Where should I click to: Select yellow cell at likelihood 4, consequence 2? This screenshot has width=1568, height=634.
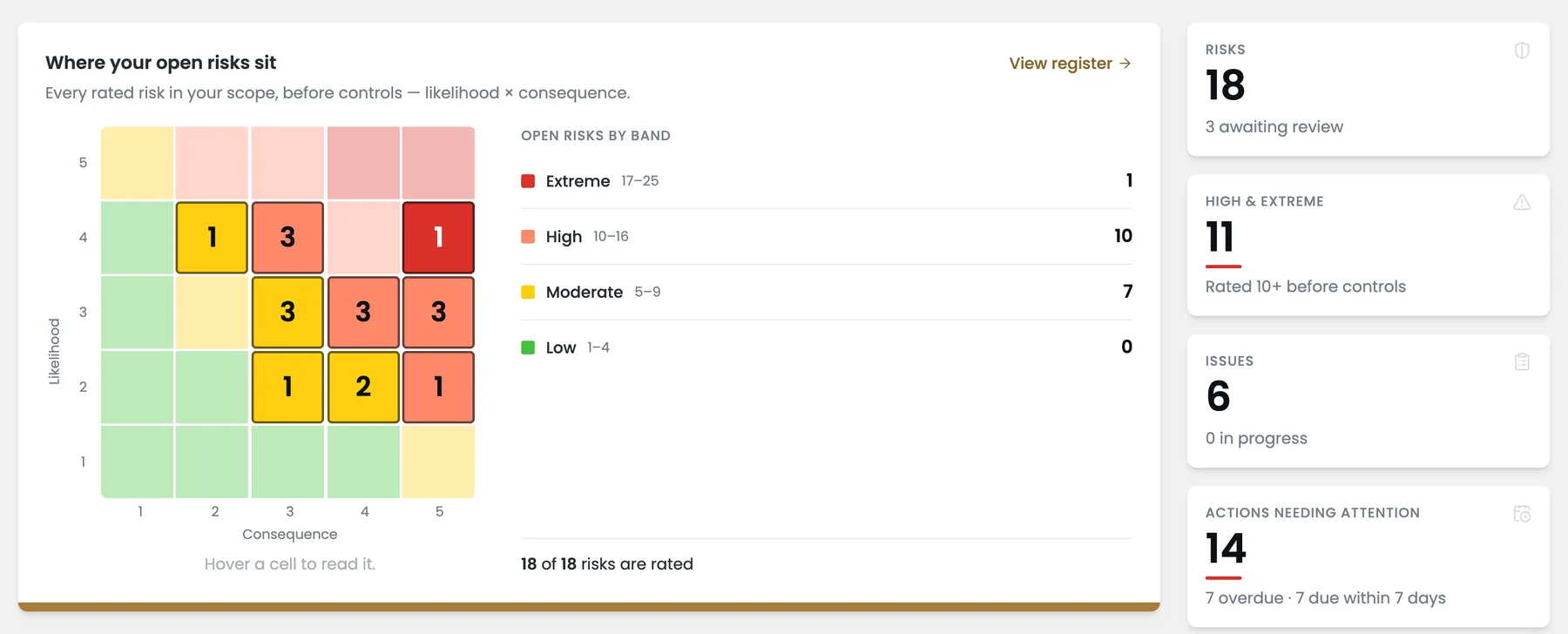[212, 238]
